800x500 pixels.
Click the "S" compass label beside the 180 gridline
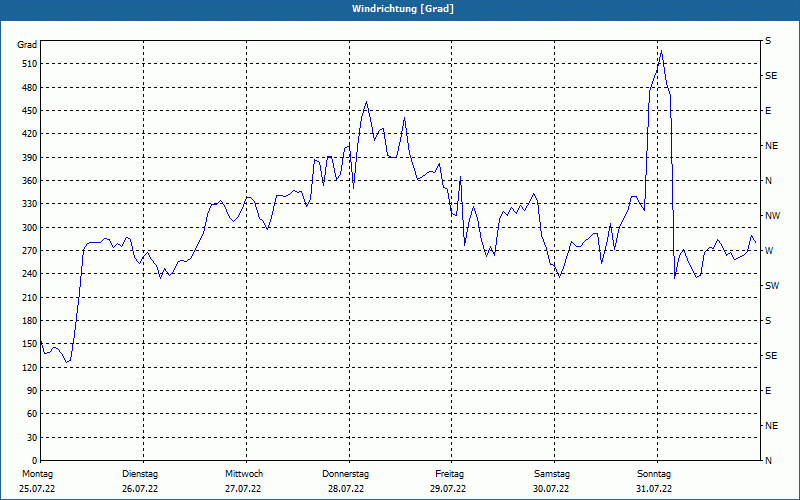coord(768,321)
